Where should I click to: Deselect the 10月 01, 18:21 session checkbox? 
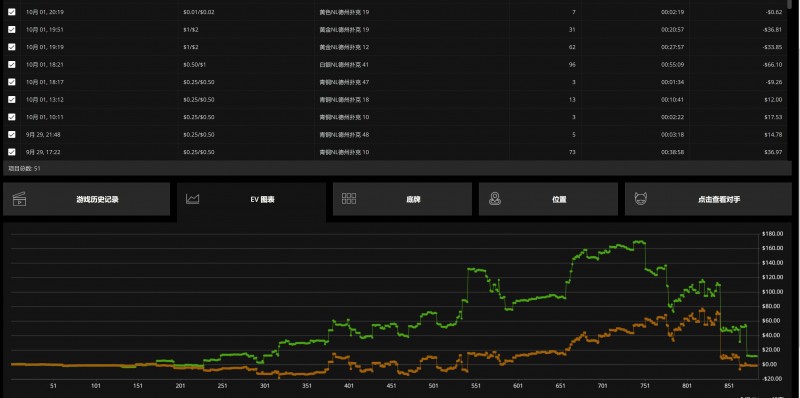click(12, 64)
